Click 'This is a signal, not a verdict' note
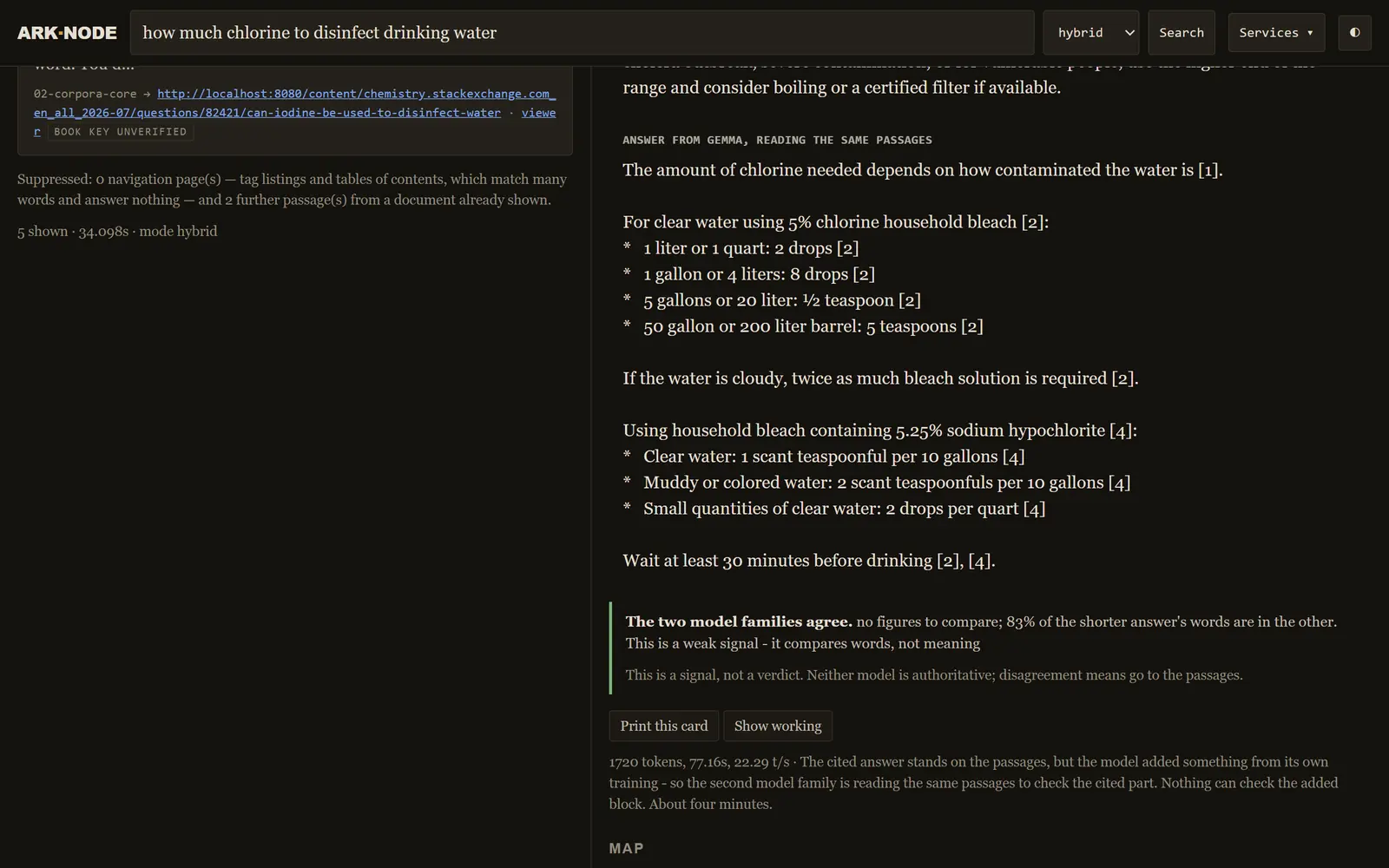The width and height of the screenshot is (1389, 868). coord(934,675)
